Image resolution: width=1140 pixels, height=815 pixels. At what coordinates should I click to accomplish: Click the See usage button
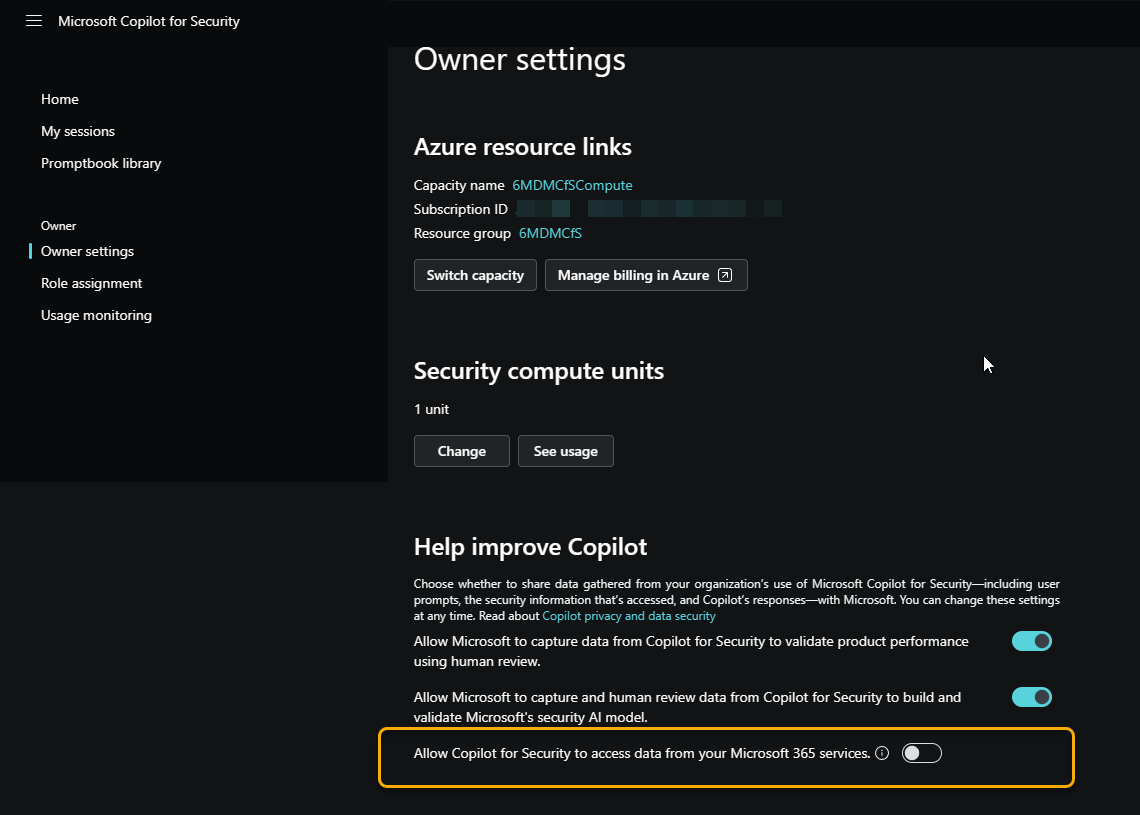(566, 451)
